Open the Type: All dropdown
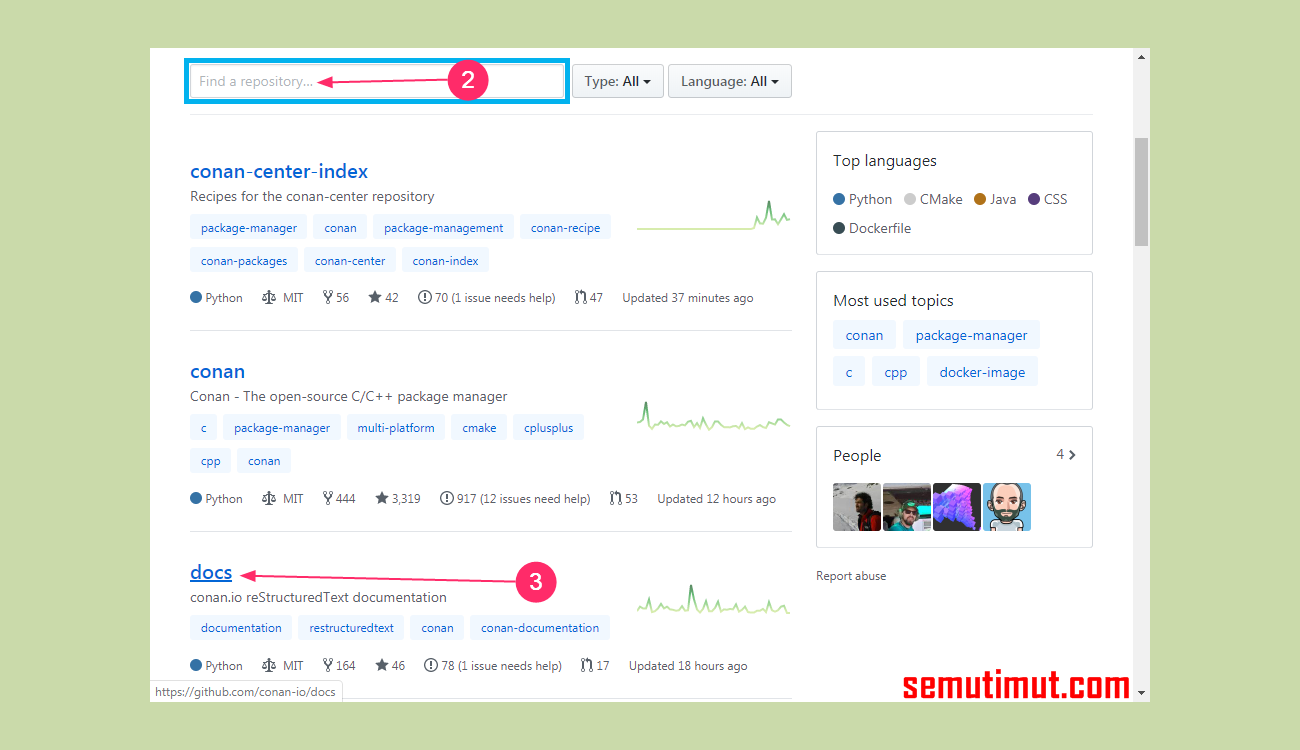Viewport: 1300px width, 750px height. point(617,81)
